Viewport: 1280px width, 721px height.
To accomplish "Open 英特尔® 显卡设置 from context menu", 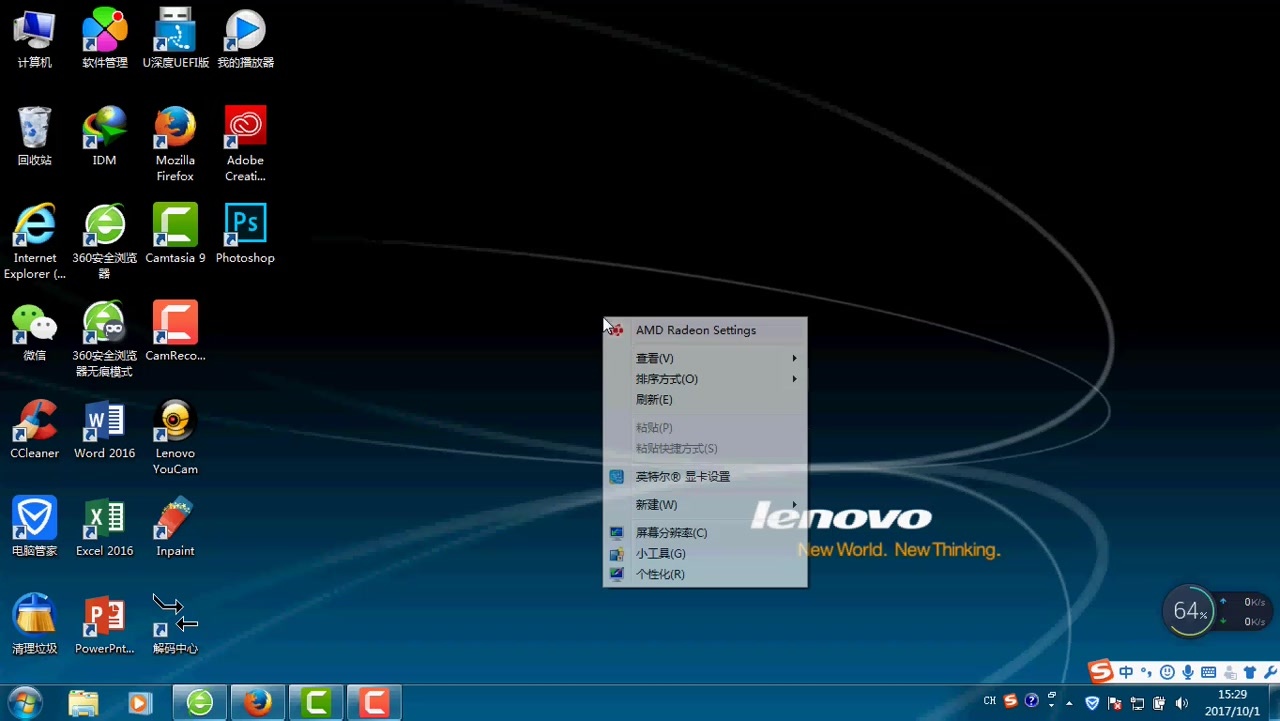I will (x=705, y=476).
